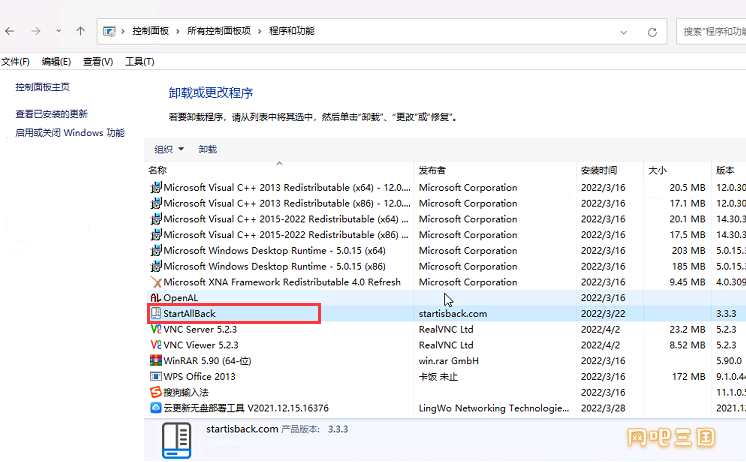Open 启用或关闭 Windows 功能 link
The image size is (746, 462).
tap(70, 133)
